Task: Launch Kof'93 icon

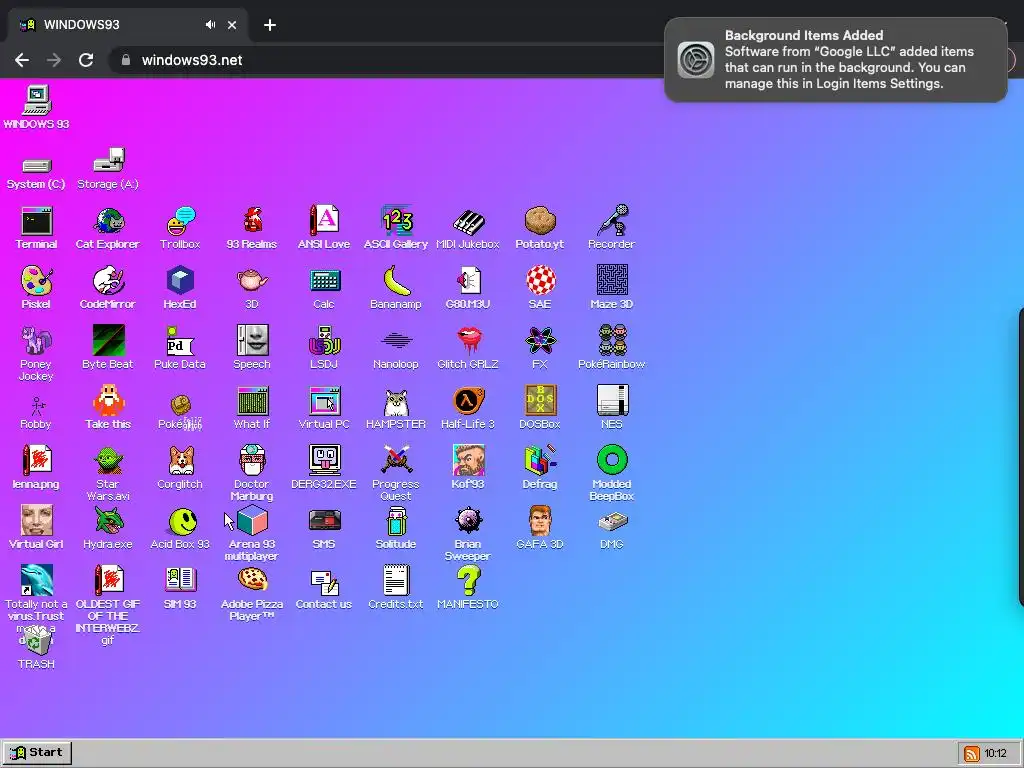Action: 468,460
